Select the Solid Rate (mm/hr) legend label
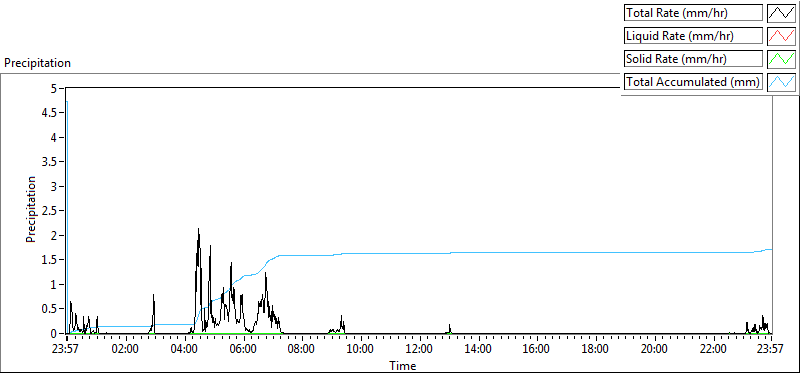The width and height of the screenshot is (800, 373). (x=694, y=59)
